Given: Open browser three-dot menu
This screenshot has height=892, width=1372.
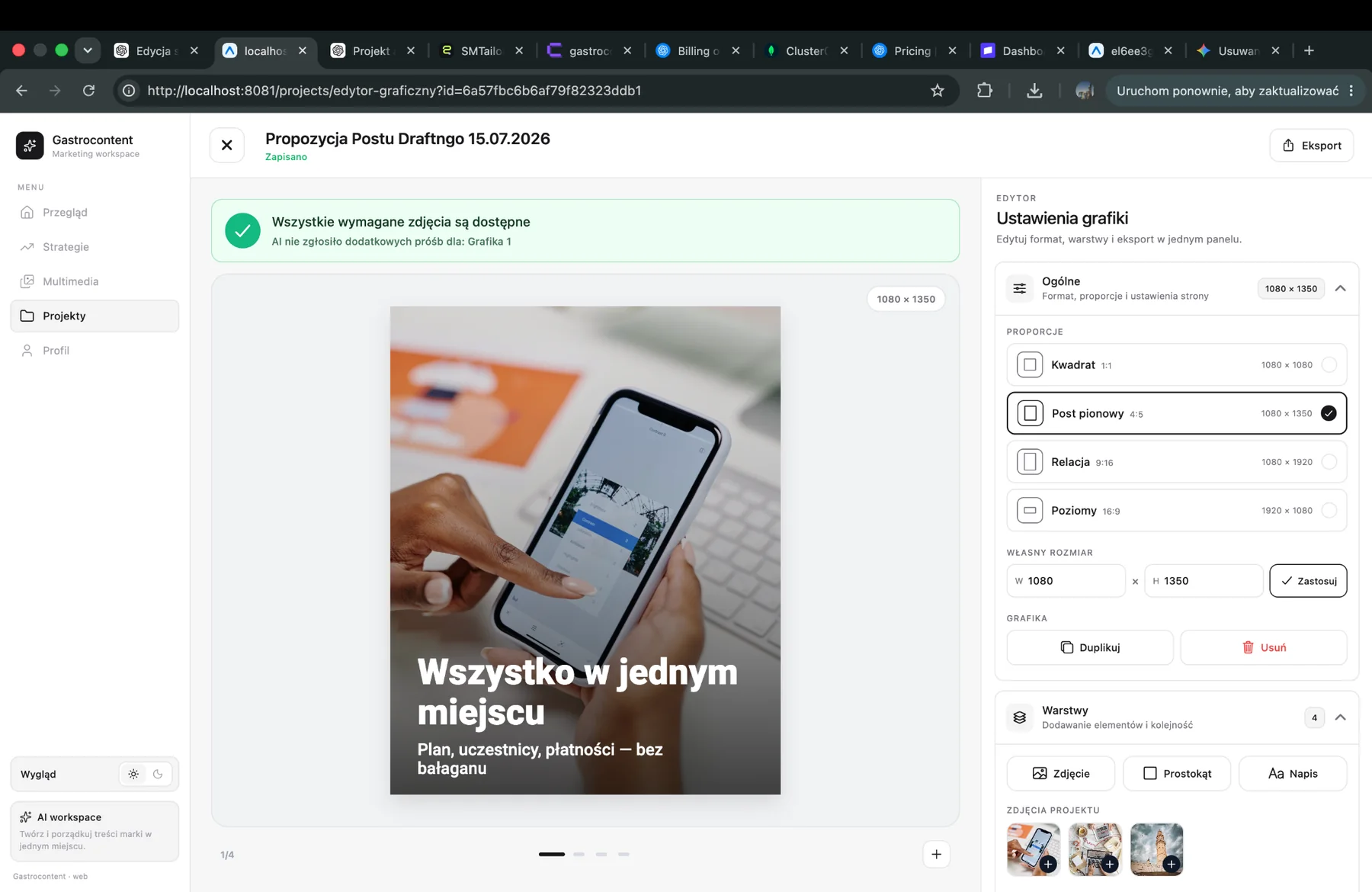Looking at the screenshot, I should [1351, 91].
